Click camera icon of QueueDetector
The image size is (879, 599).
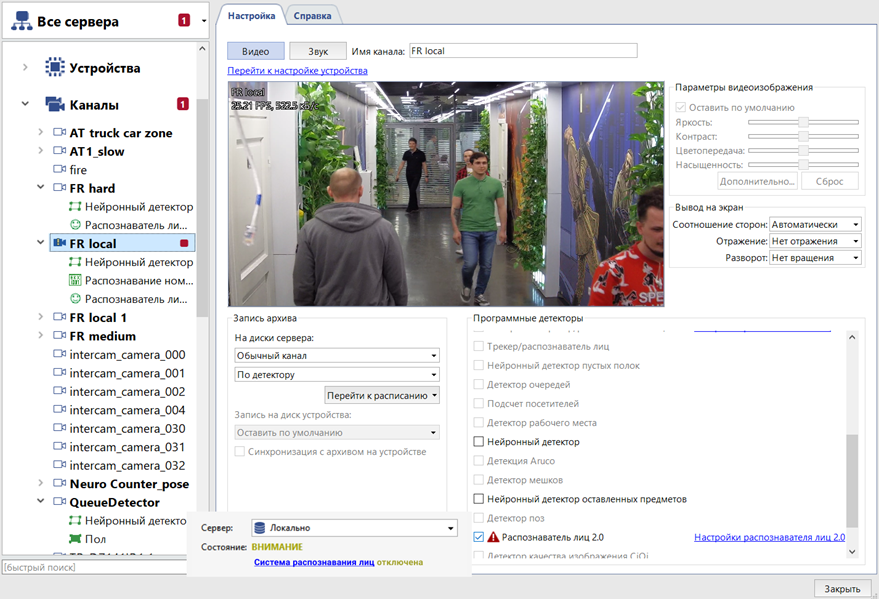59,502
